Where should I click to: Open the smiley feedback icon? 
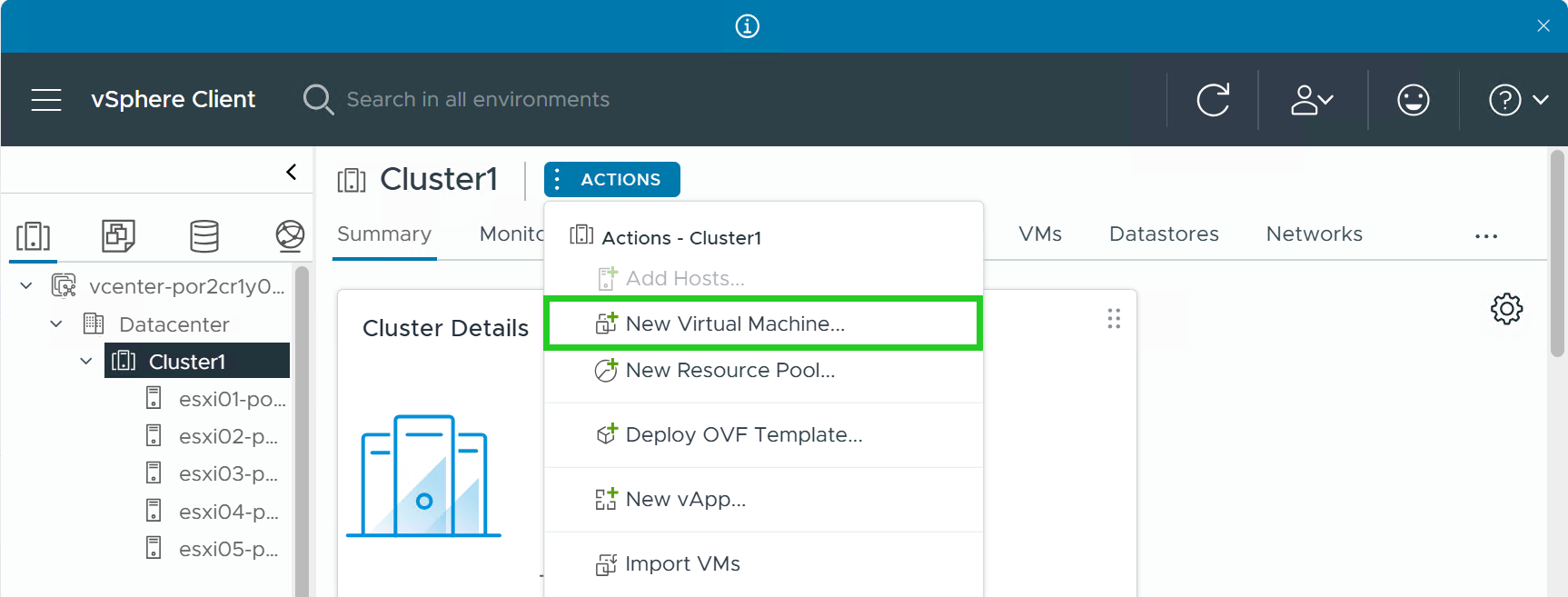1413,100
